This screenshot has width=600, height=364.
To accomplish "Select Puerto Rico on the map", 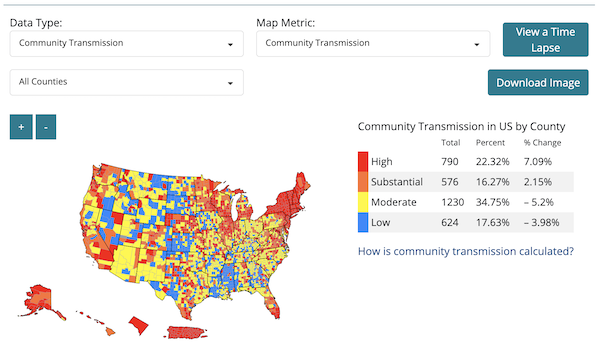I will [186, 332].
